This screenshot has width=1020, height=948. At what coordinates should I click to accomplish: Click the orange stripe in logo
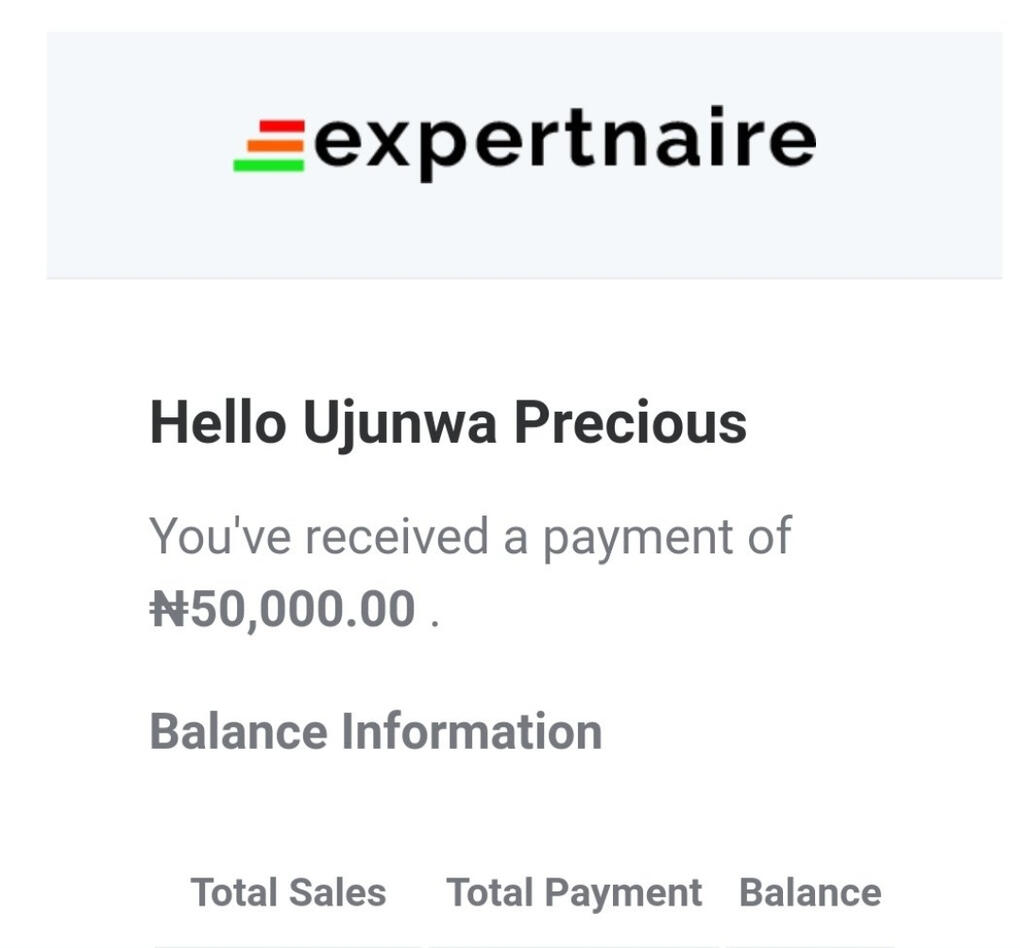(274, 146)
